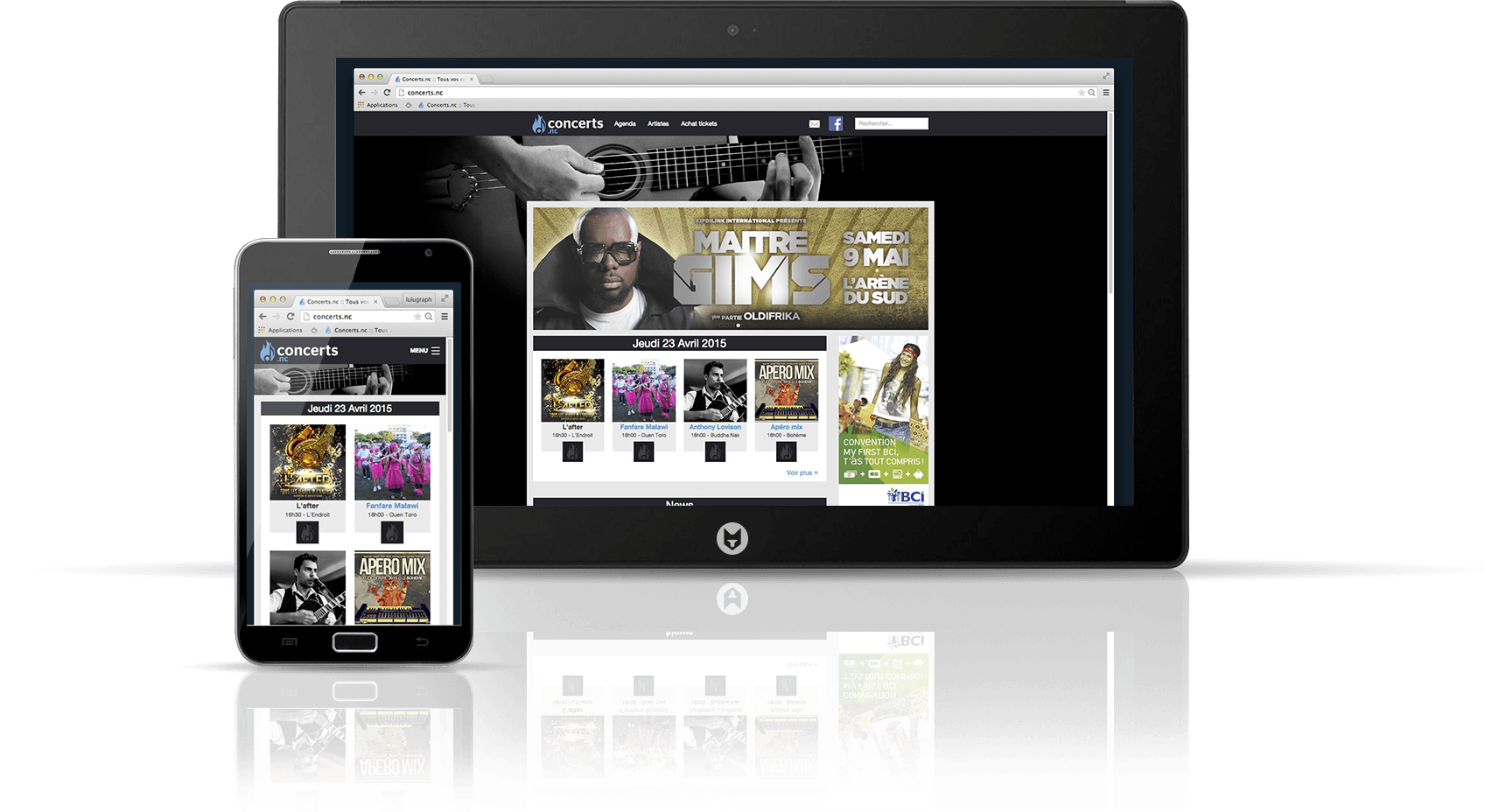Click the flame icon under L'after on phone
1485x812 pixels.
tap(307, 532)
